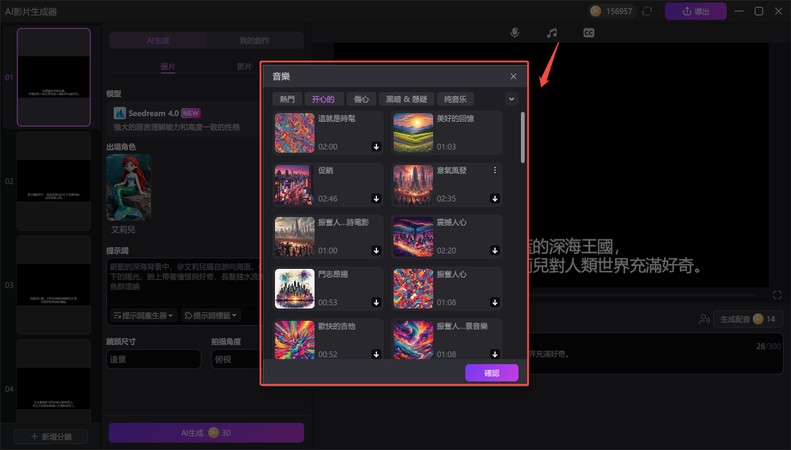791x450 pixels.
Task: Download the 震撼人心 track
Action: (495, 251)
